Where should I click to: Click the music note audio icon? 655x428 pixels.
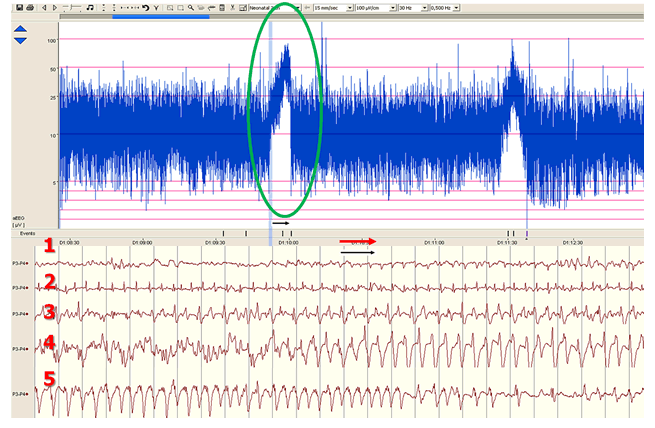90,8
